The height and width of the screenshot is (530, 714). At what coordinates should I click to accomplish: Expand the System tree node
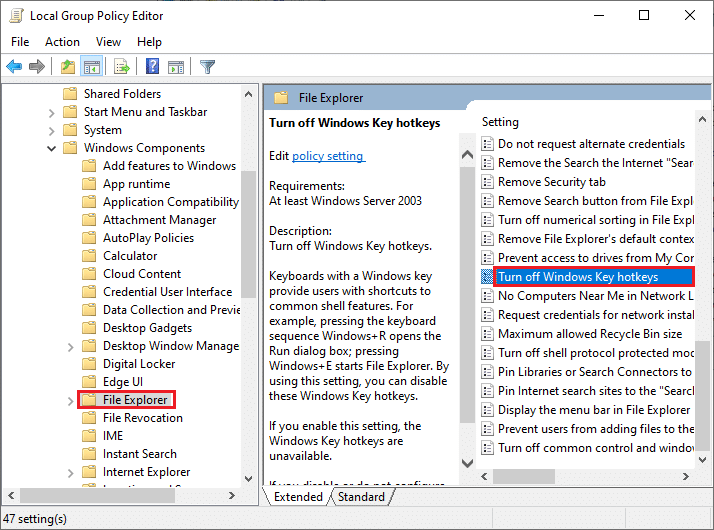51,131
